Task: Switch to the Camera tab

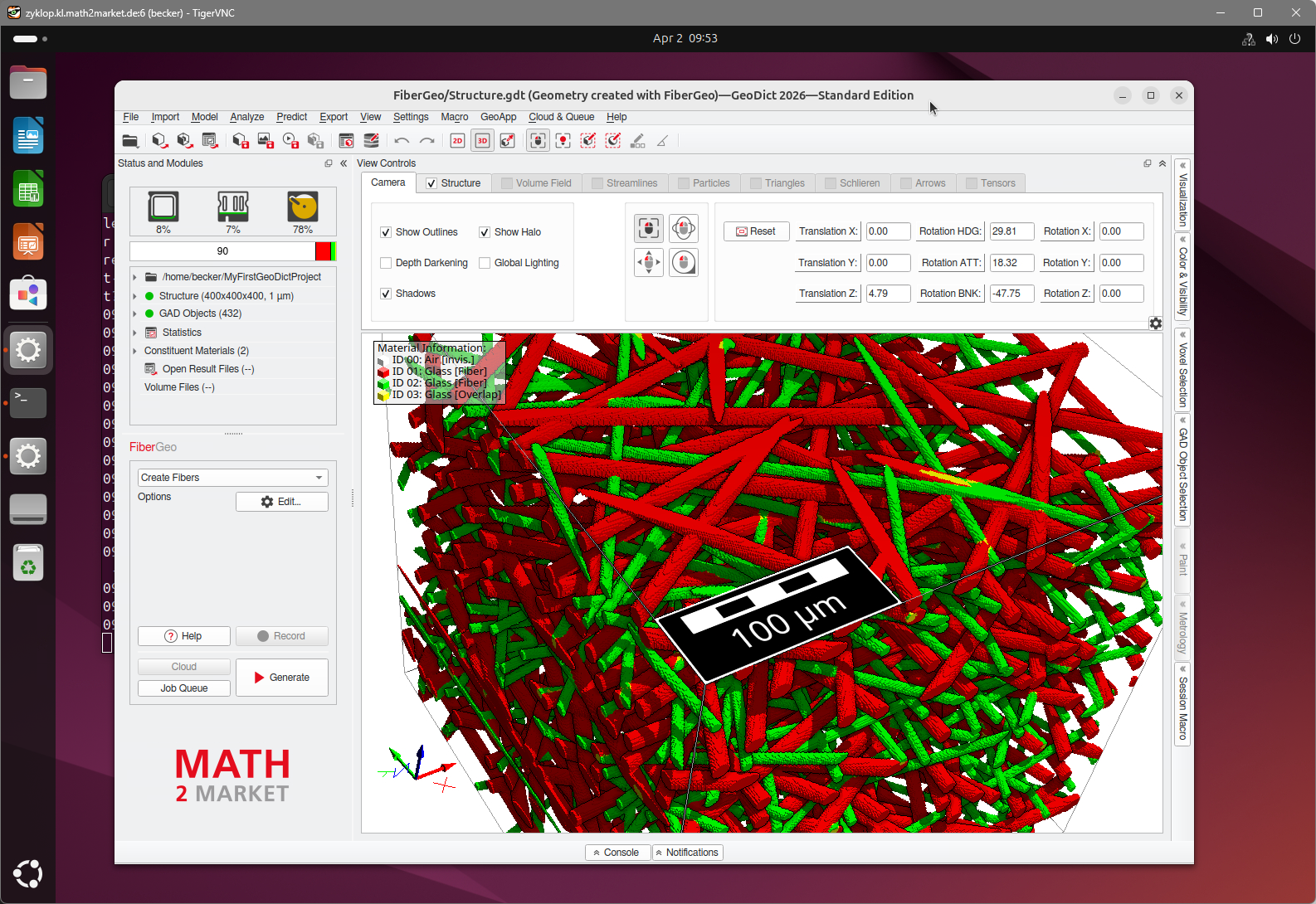Action: tap(388, 182)
